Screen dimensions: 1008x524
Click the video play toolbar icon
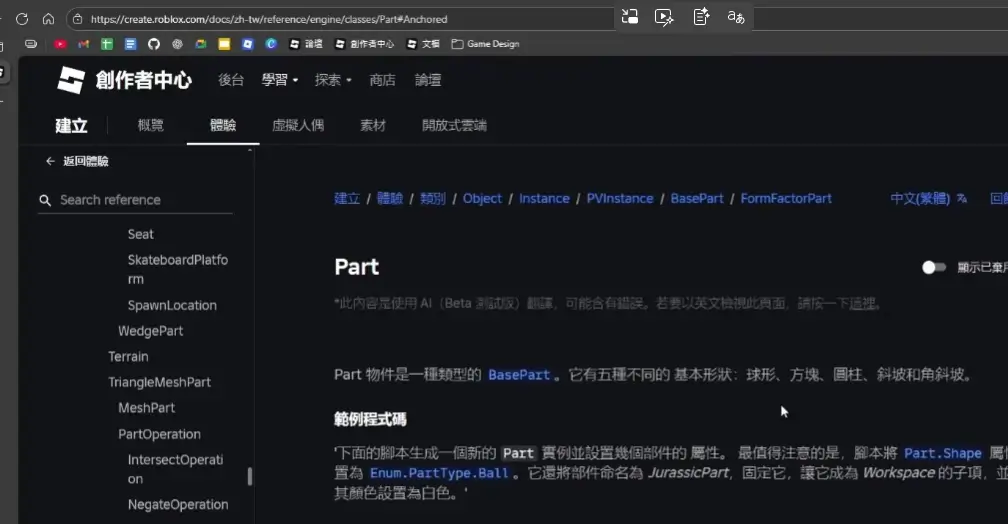[663, 17]
